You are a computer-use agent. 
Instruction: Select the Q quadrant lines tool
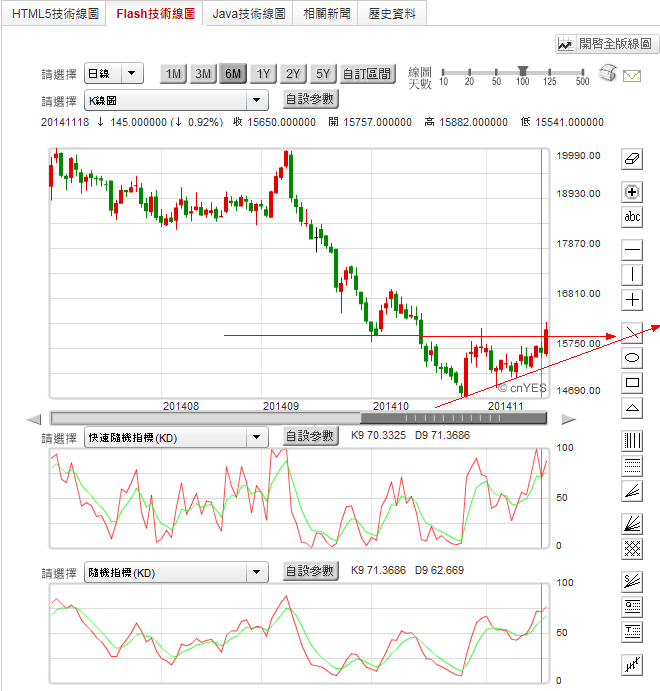[632, 606]
